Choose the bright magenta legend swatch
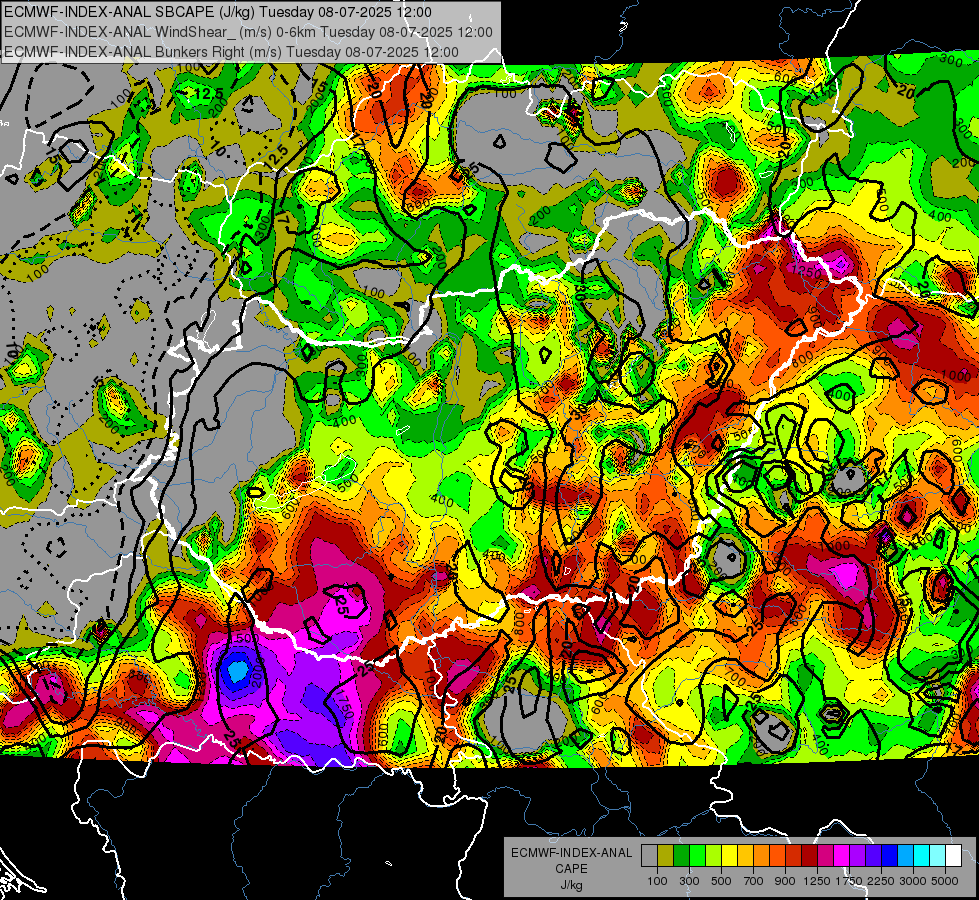The width and height of the screenshot is (979, 900). [x=841, y=855]
